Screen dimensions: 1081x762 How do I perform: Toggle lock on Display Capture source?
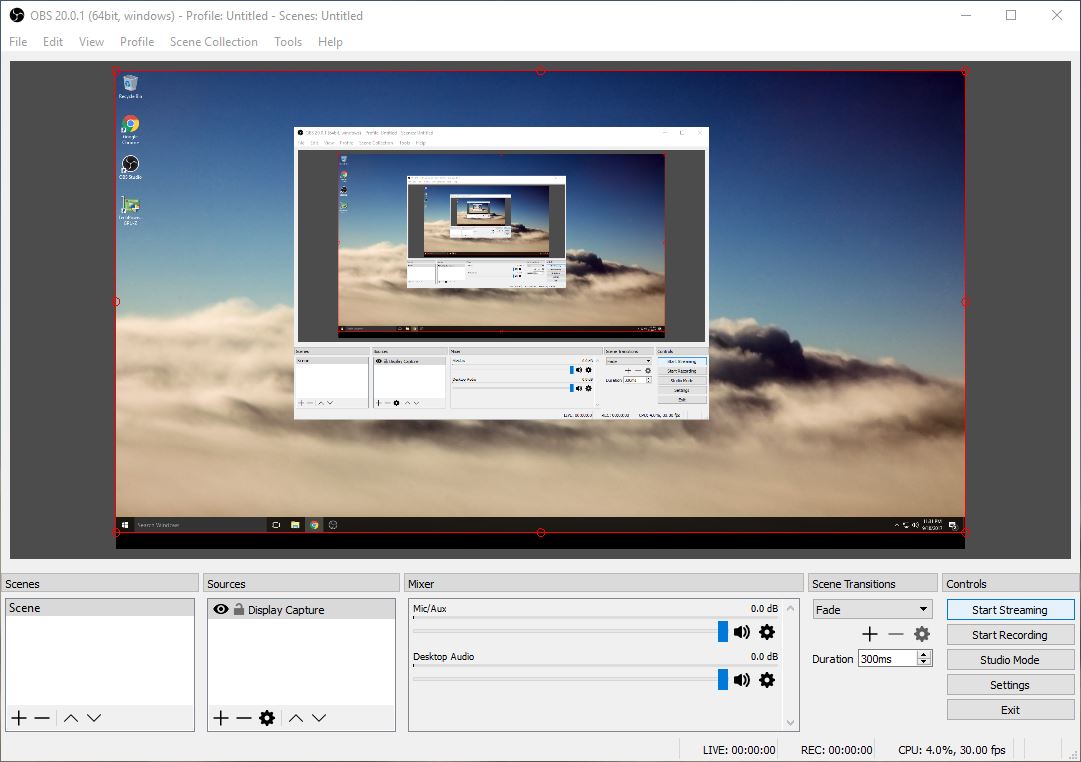pos(239,609)
